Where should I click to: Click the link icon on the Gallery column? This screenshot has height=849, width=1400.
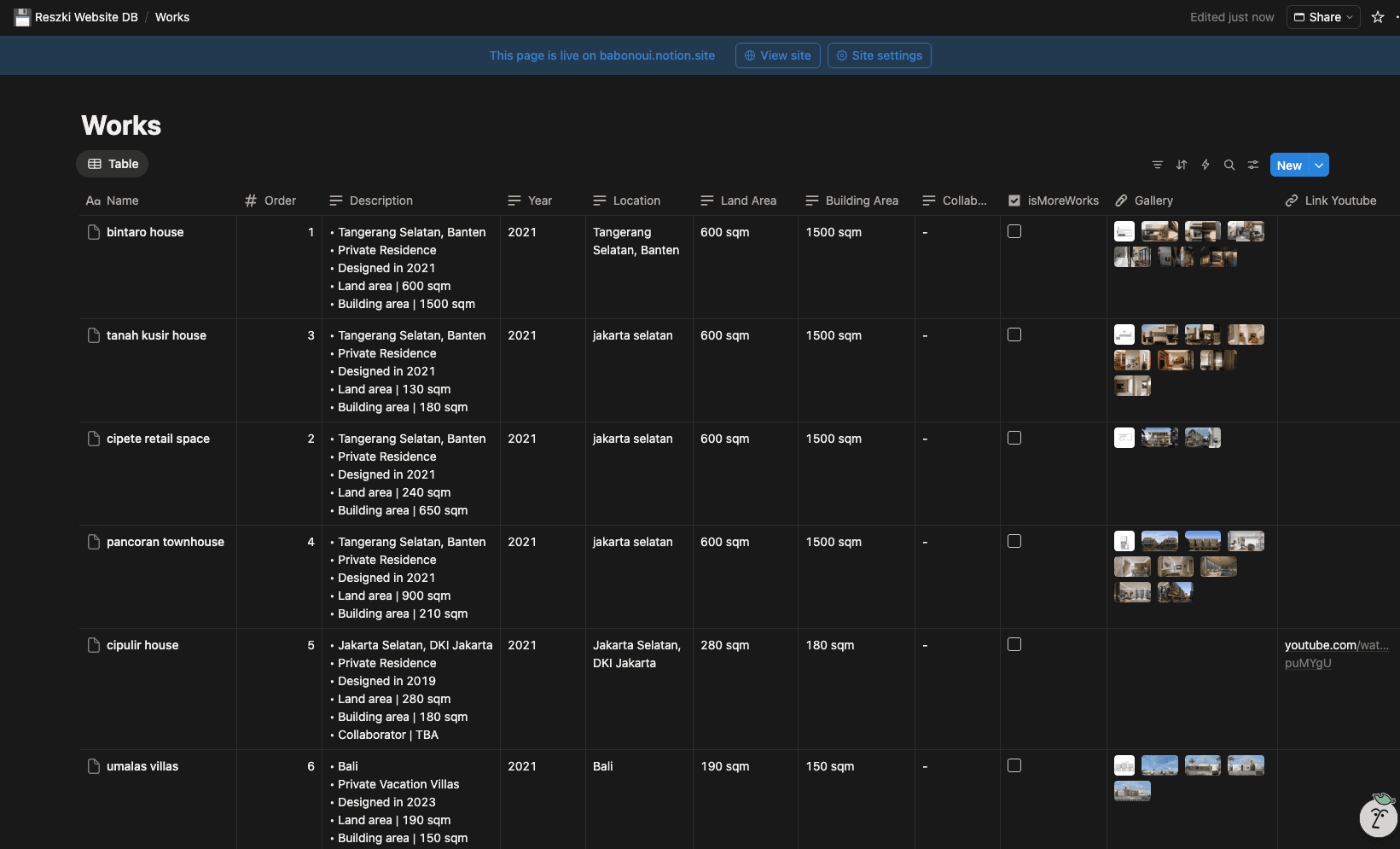(x=1121, y=201)
